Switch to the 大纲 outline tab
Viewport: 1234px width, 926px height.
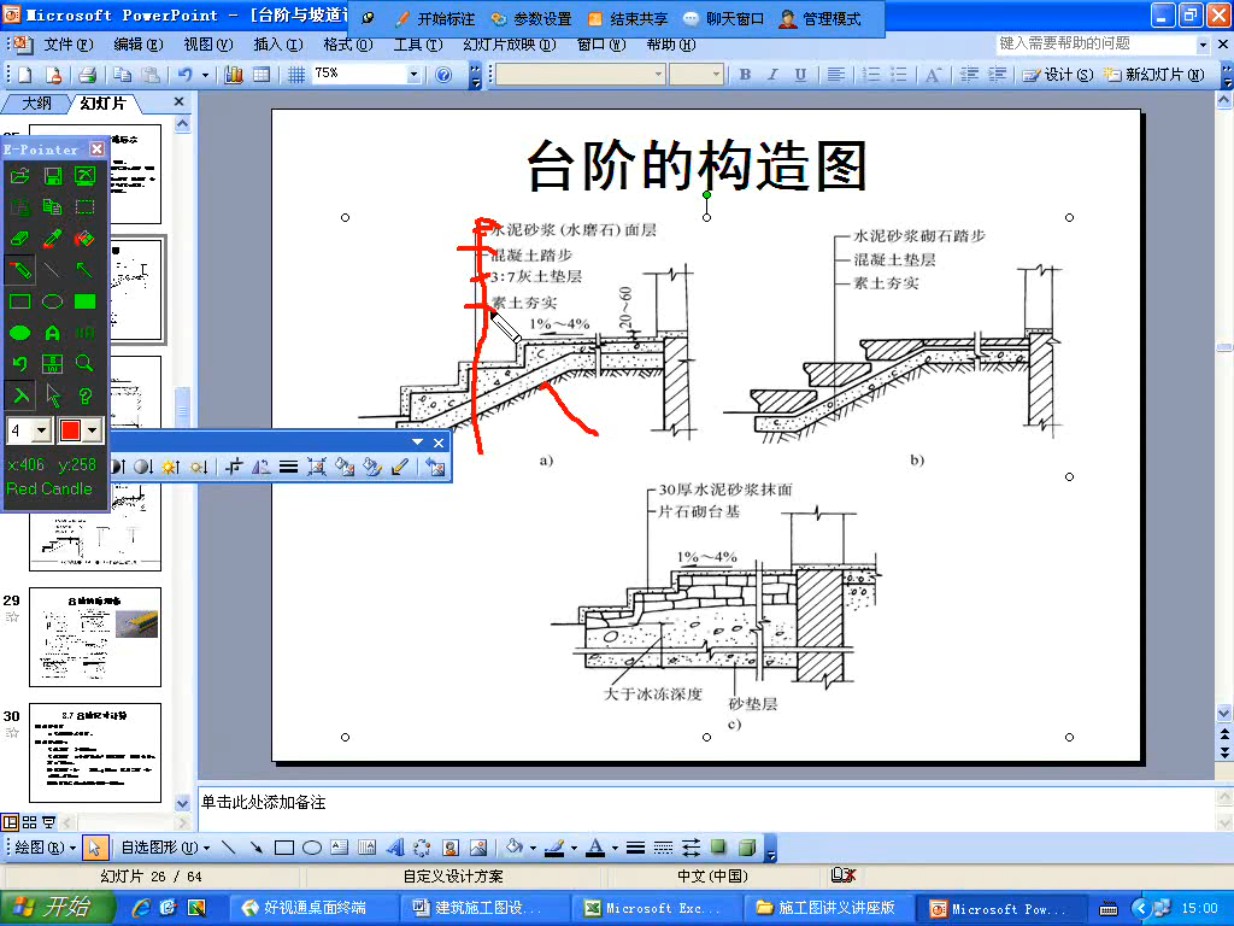pyautogui.click(x=36, y=103)
